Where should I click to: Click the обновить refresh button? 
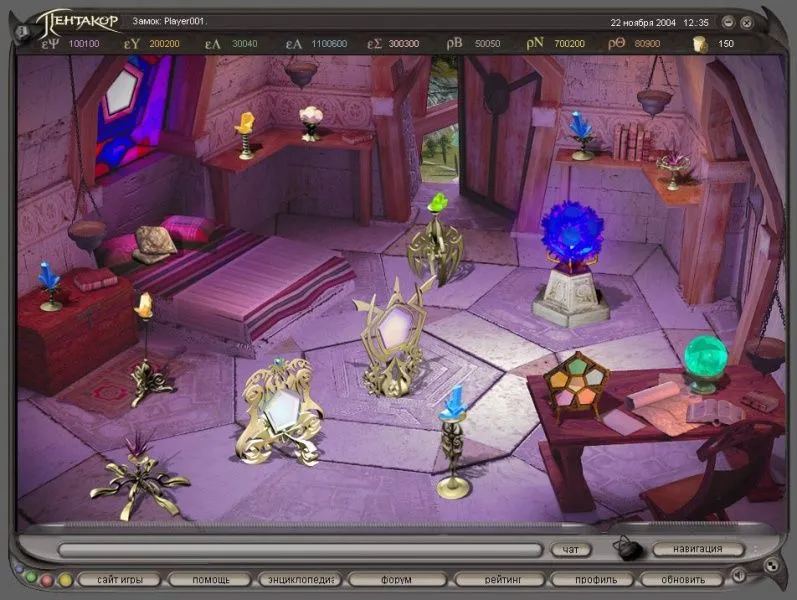click(x=683, y=579)
